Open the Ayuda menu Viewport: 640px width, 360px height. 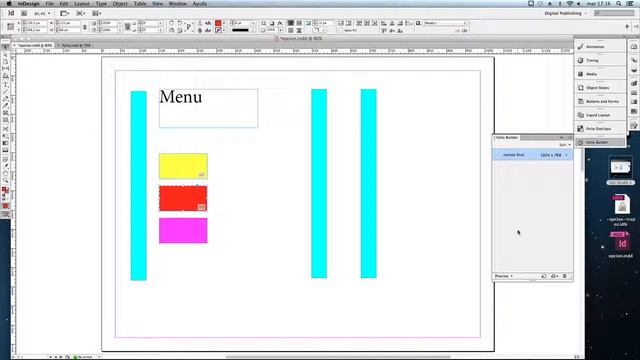click(x=200, y=4)
